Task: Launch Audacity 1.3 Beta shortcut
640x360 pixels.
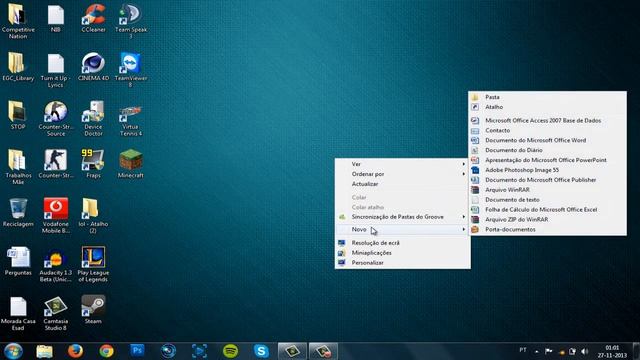Action: tap(56, 264)
